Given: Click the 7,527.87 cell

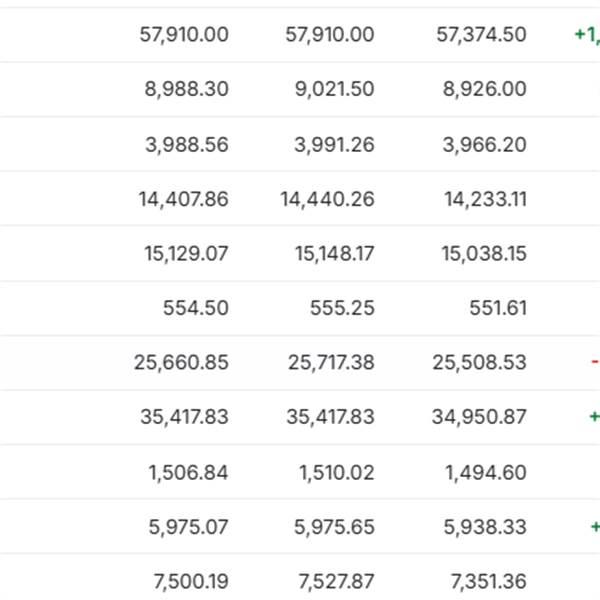Looking at the screenshot, I should [330, 581].
